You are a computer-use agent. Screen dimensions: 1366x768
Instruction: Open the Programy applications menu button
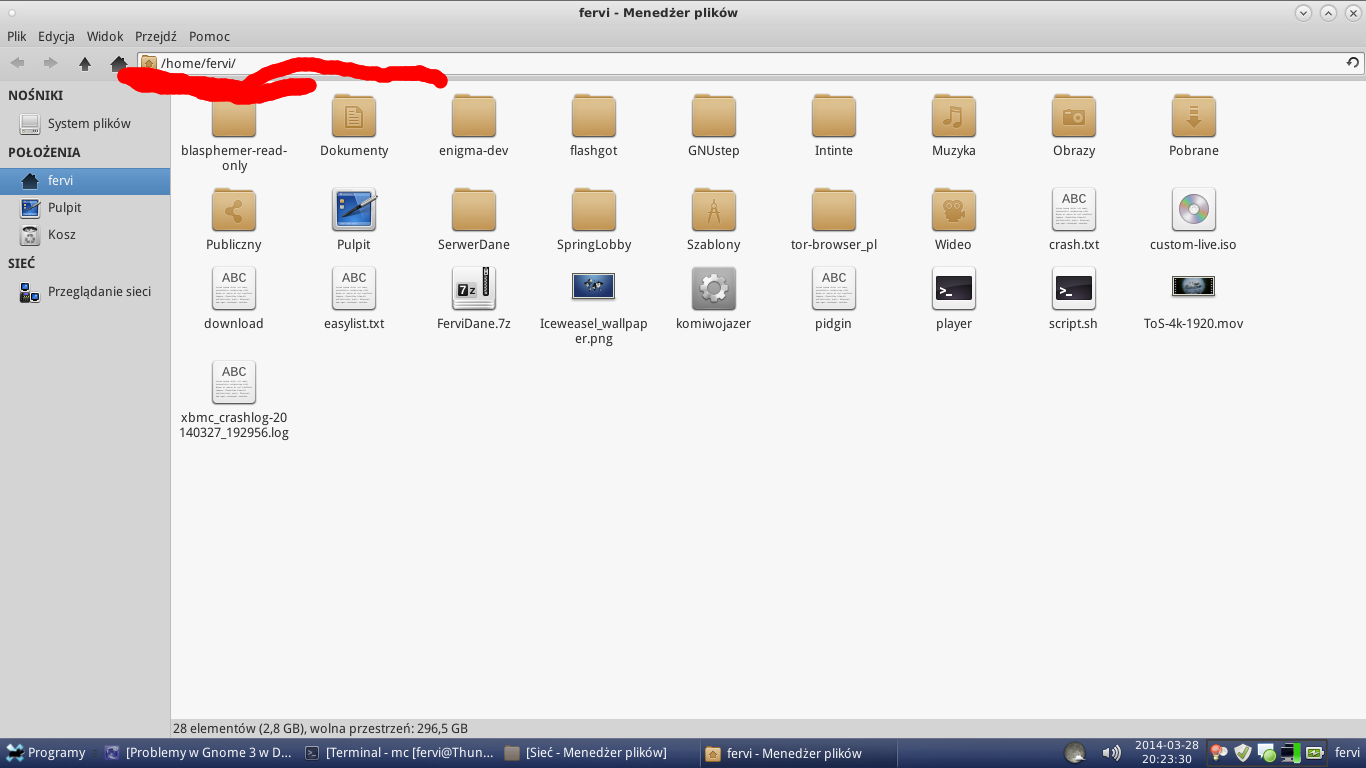point(46,753)
